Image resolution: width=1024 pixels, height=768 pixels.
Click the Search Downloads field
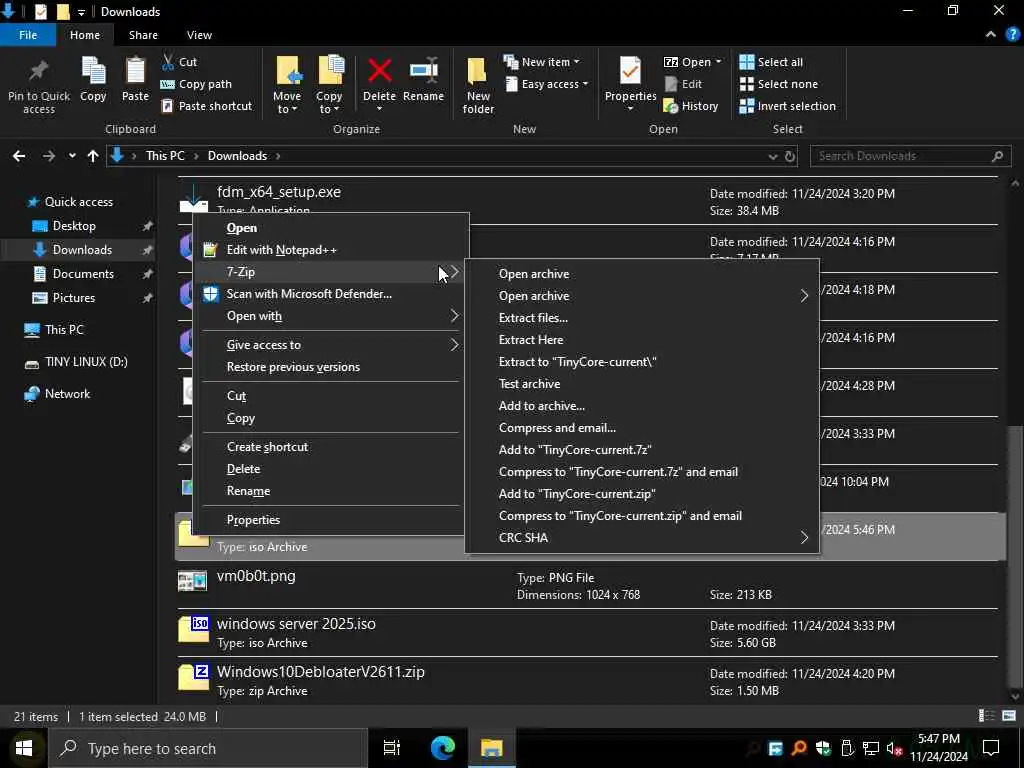click(910, 156)
